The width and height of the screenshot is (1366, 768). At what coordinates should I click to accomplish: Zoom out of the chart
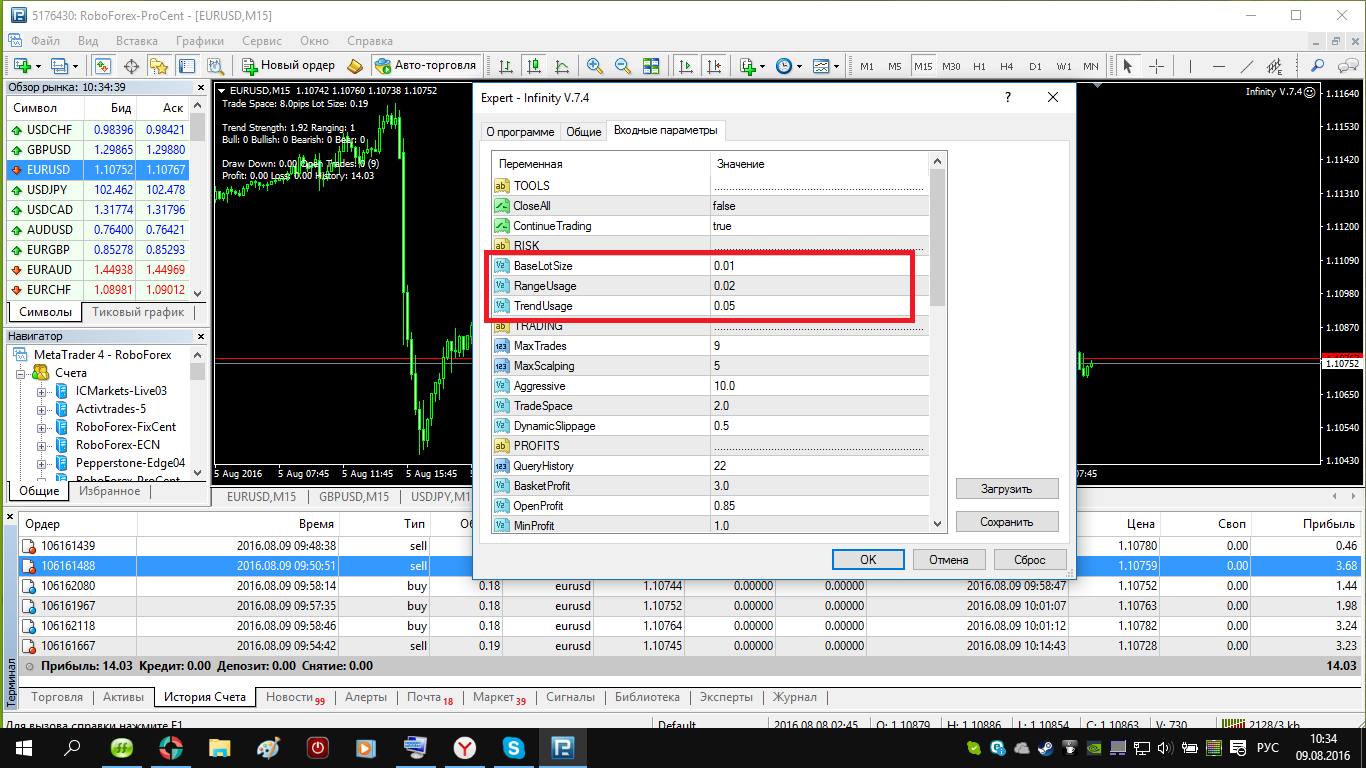623,66
